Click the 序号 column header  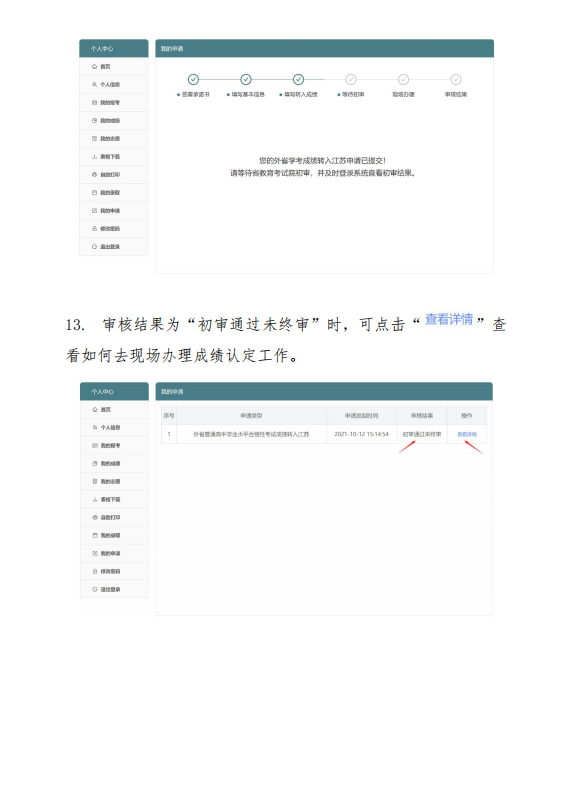pos(169,416)
